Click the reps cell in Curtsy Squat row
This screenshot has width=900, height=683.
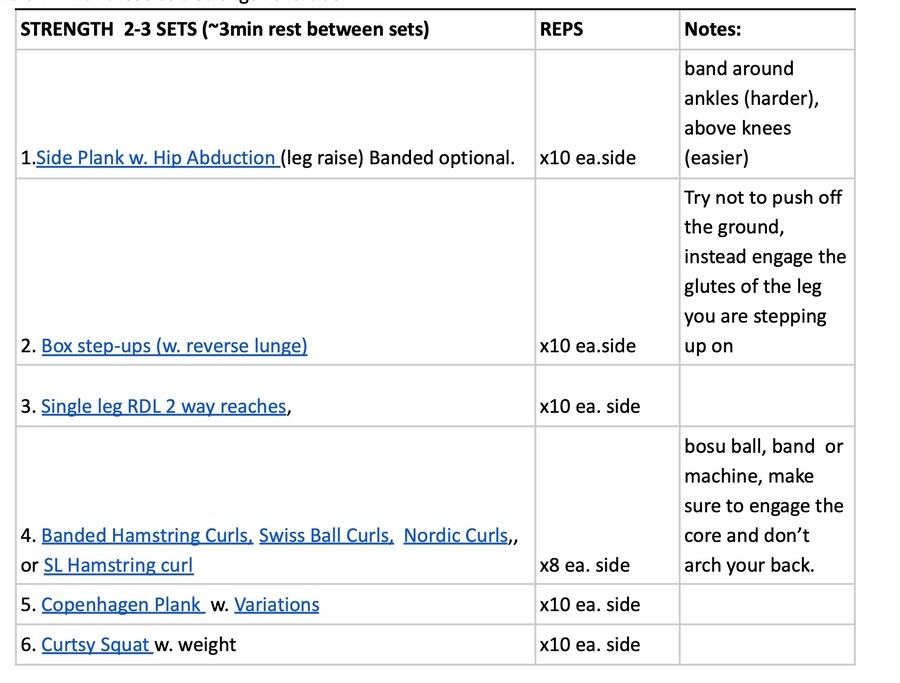589,645
